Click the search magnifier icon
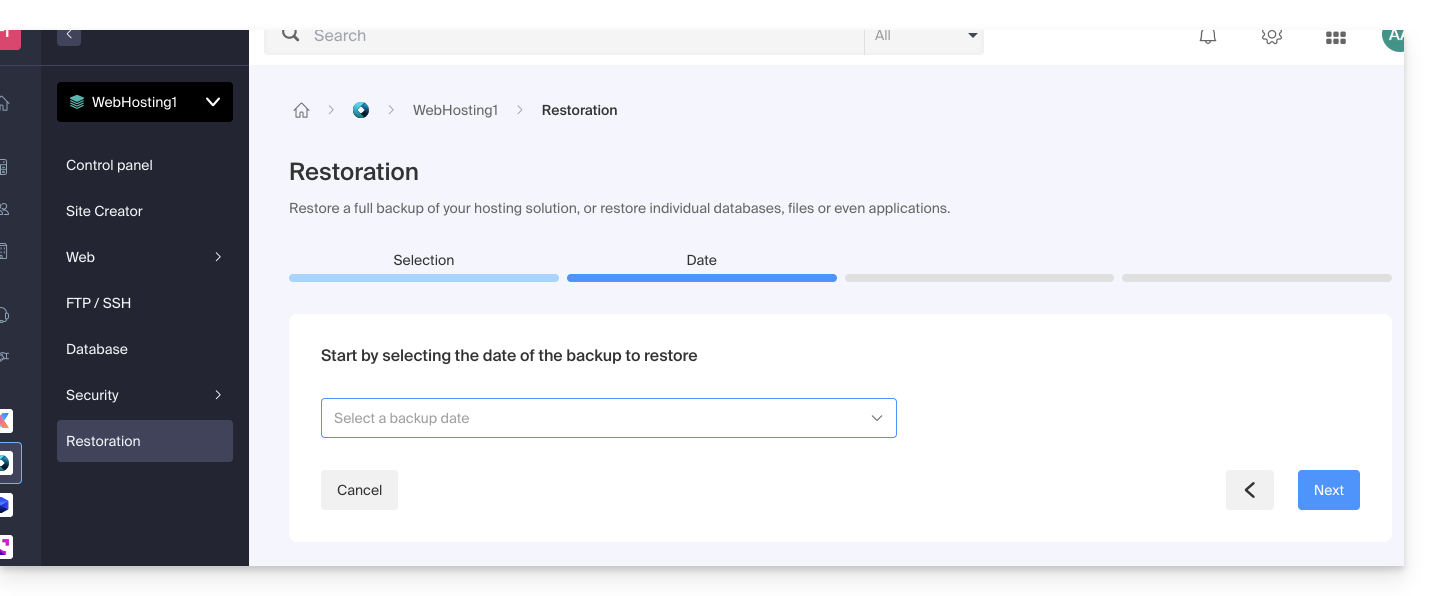The image size is (1434, 596). pyautogui.click(x=291, y=35)
